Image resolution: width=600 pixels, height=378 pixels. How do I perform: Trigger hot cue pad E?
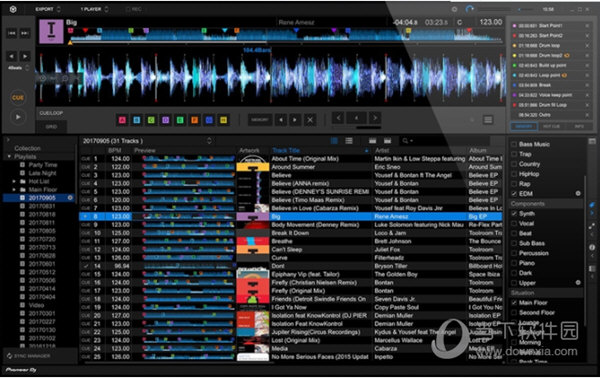180,120
